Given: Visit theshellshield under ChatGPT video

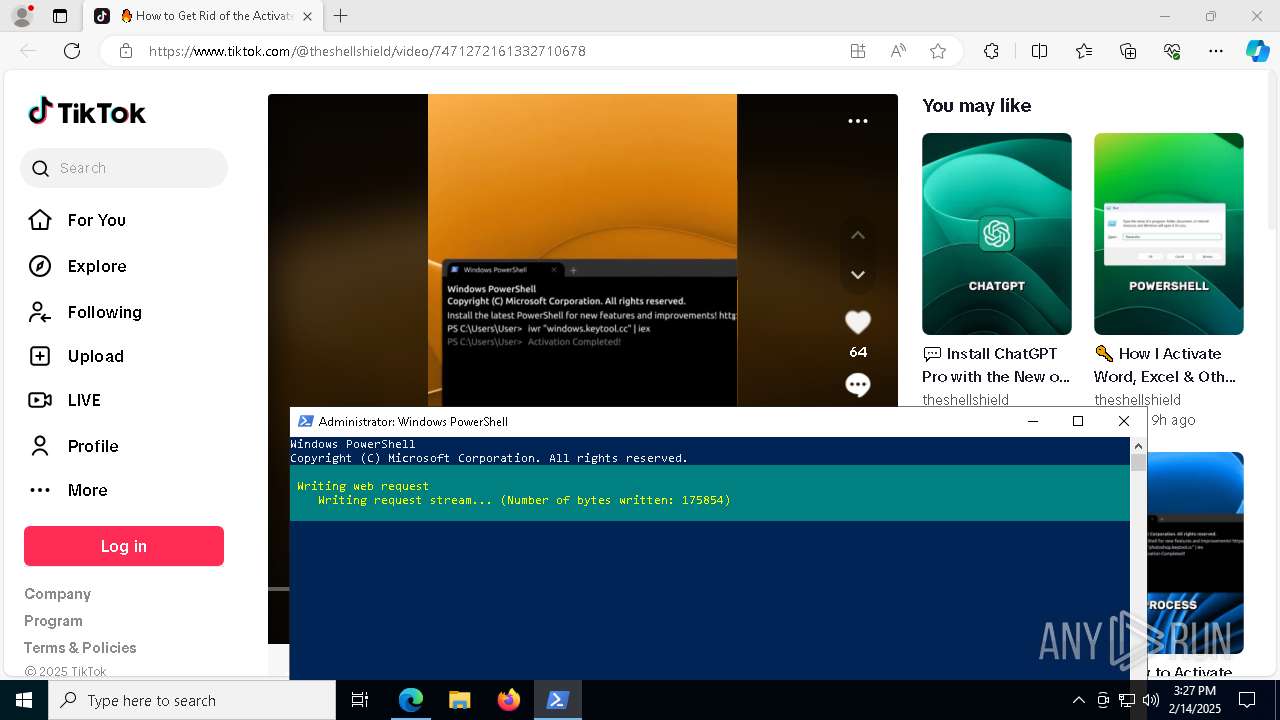Looking at the screenshot, I should tap(965, 400).
